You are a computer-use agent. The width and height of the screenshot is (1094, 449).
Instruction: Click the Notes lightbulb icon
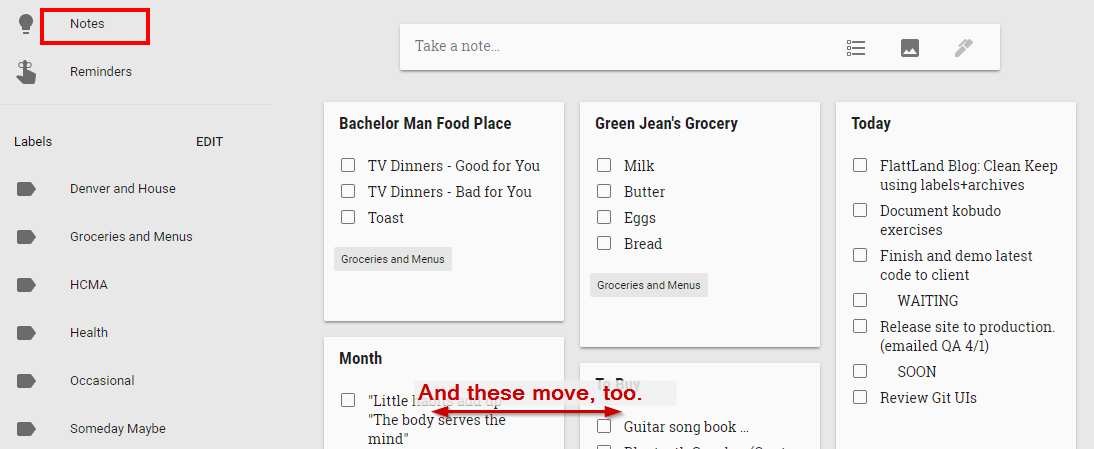[26, 24]
